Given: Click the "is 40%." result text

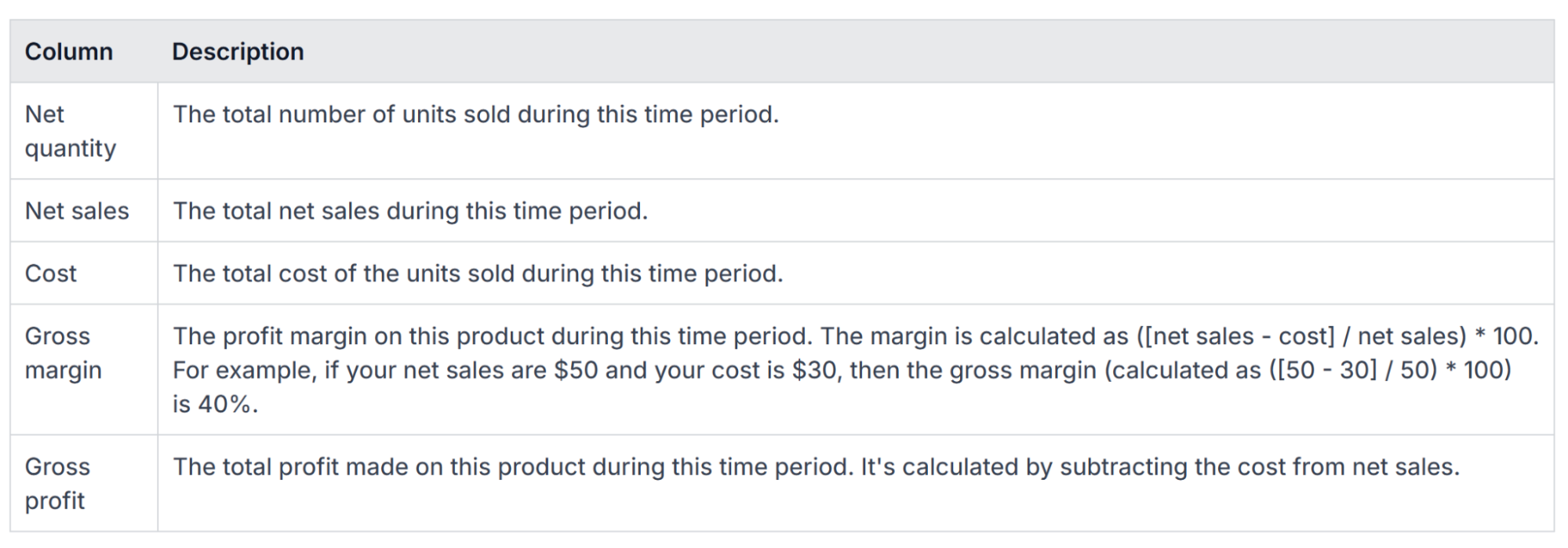Looking at the screenshot, I should pyautogui.click(x=215, y=405).
